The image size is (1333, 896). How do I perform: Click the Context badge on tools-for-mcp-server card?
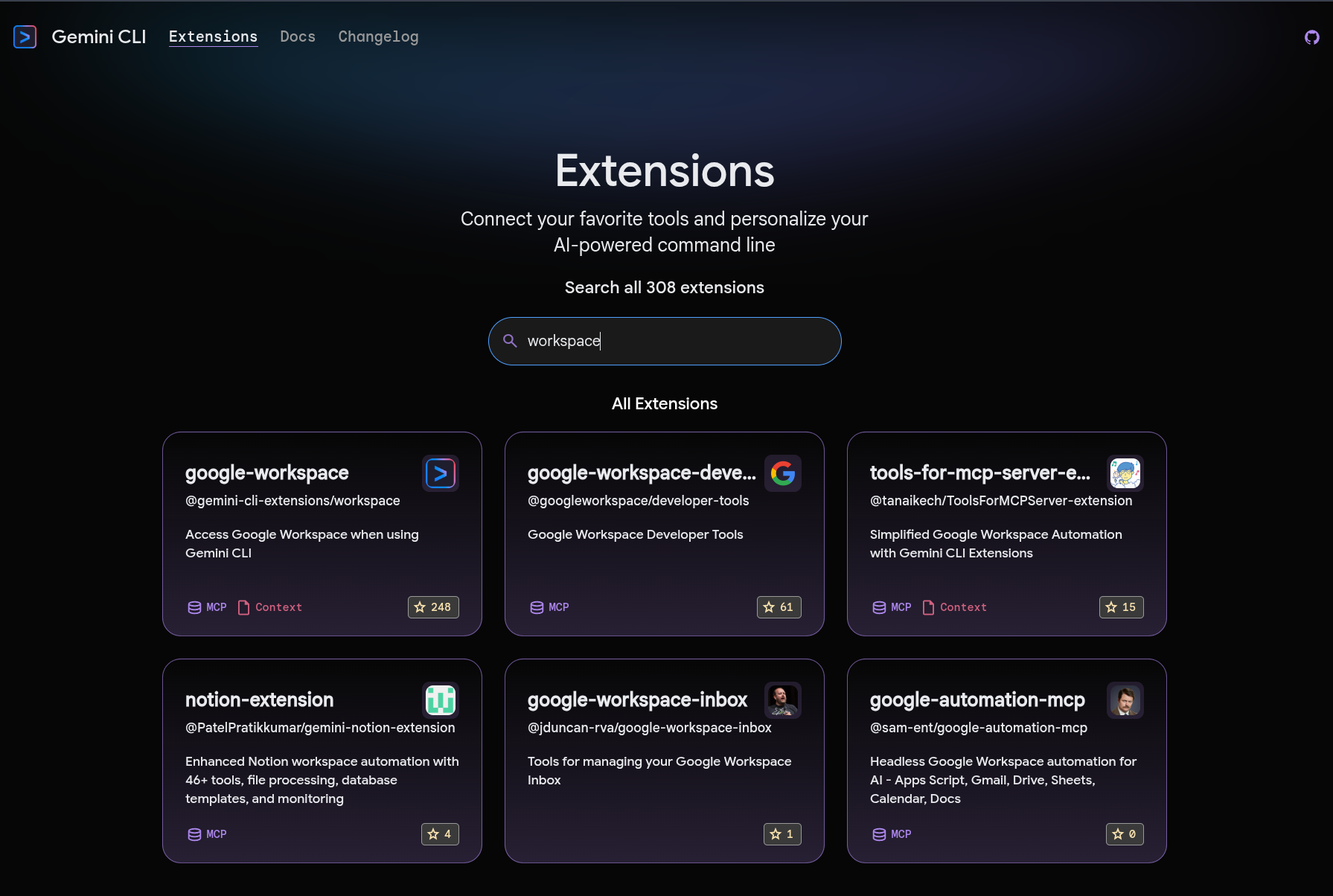[x=955, y=607]
